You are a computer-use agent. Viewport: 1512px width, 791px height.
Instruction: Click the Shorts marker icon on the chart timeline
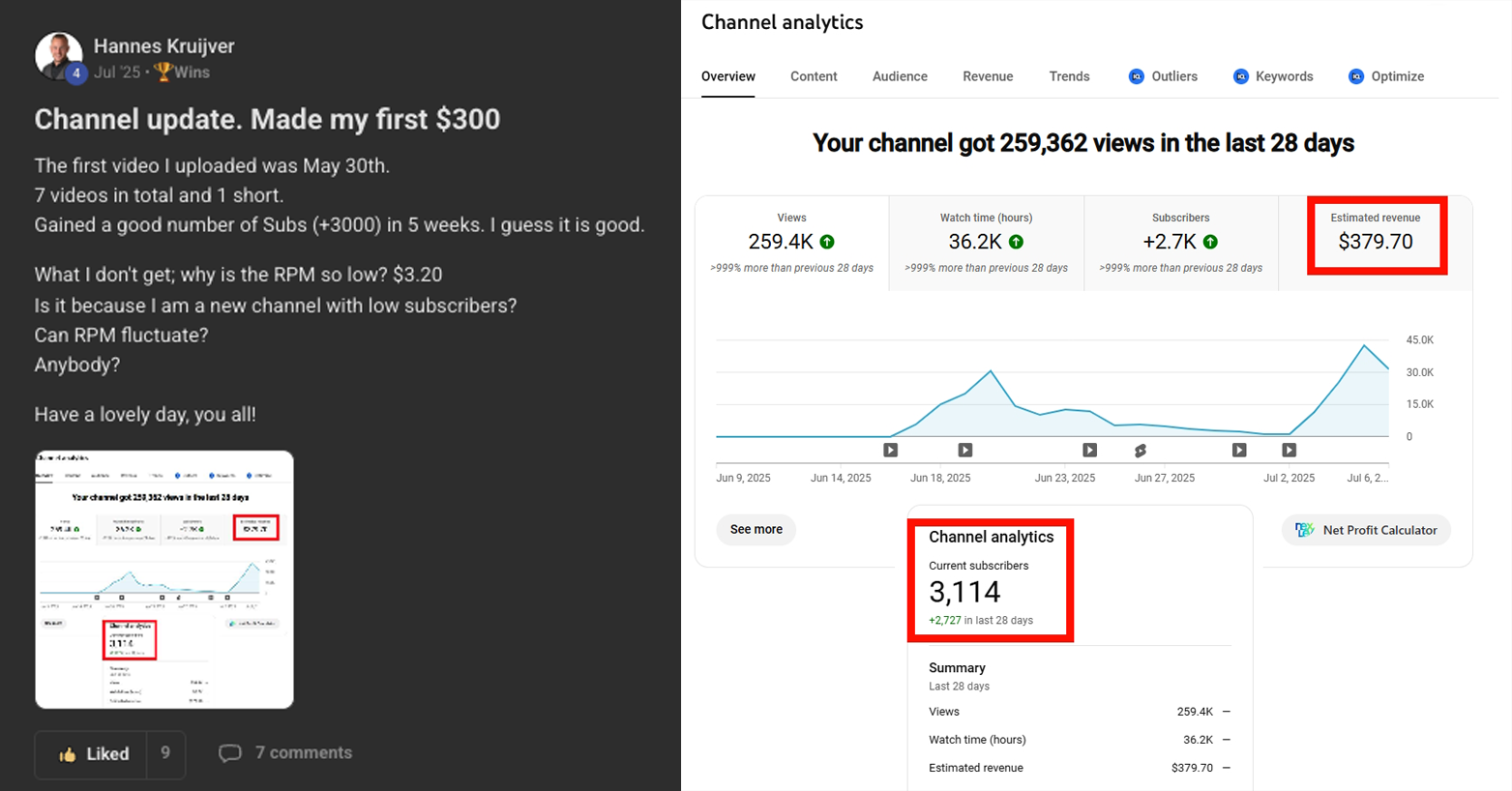coord(1141,451)
